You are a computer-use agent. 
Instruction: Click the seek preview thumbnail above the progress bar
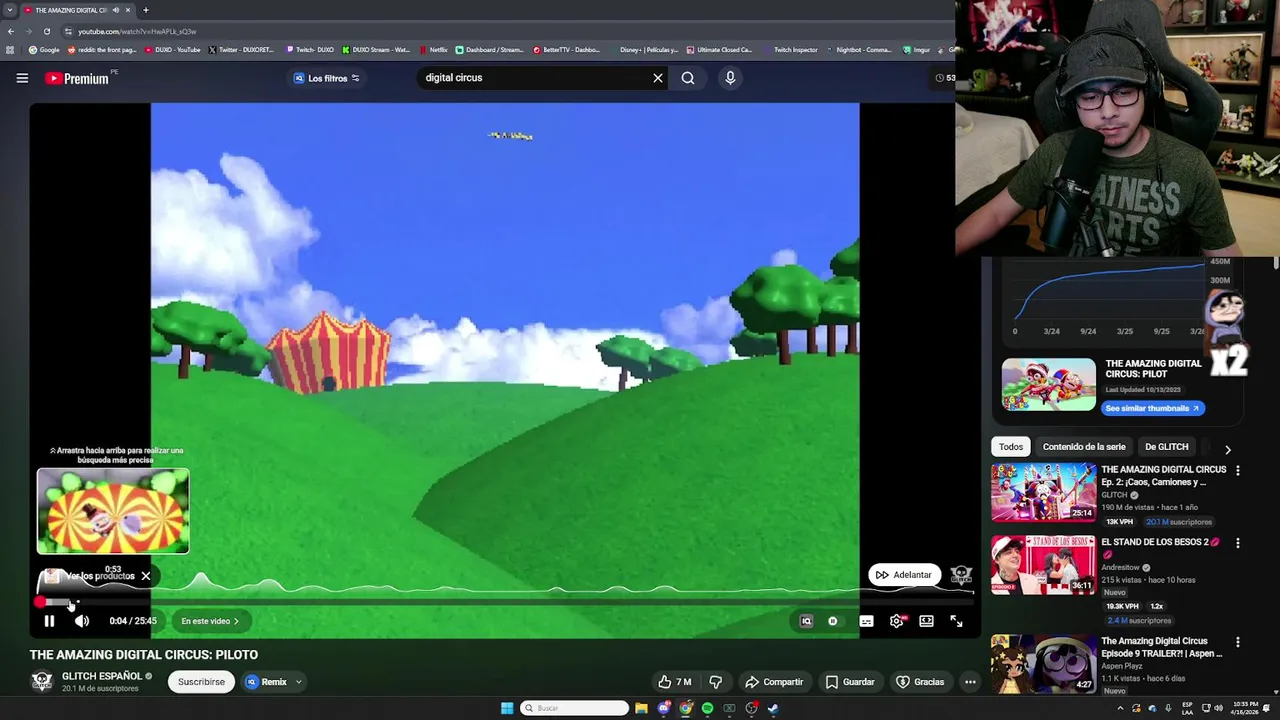[113, 511]
